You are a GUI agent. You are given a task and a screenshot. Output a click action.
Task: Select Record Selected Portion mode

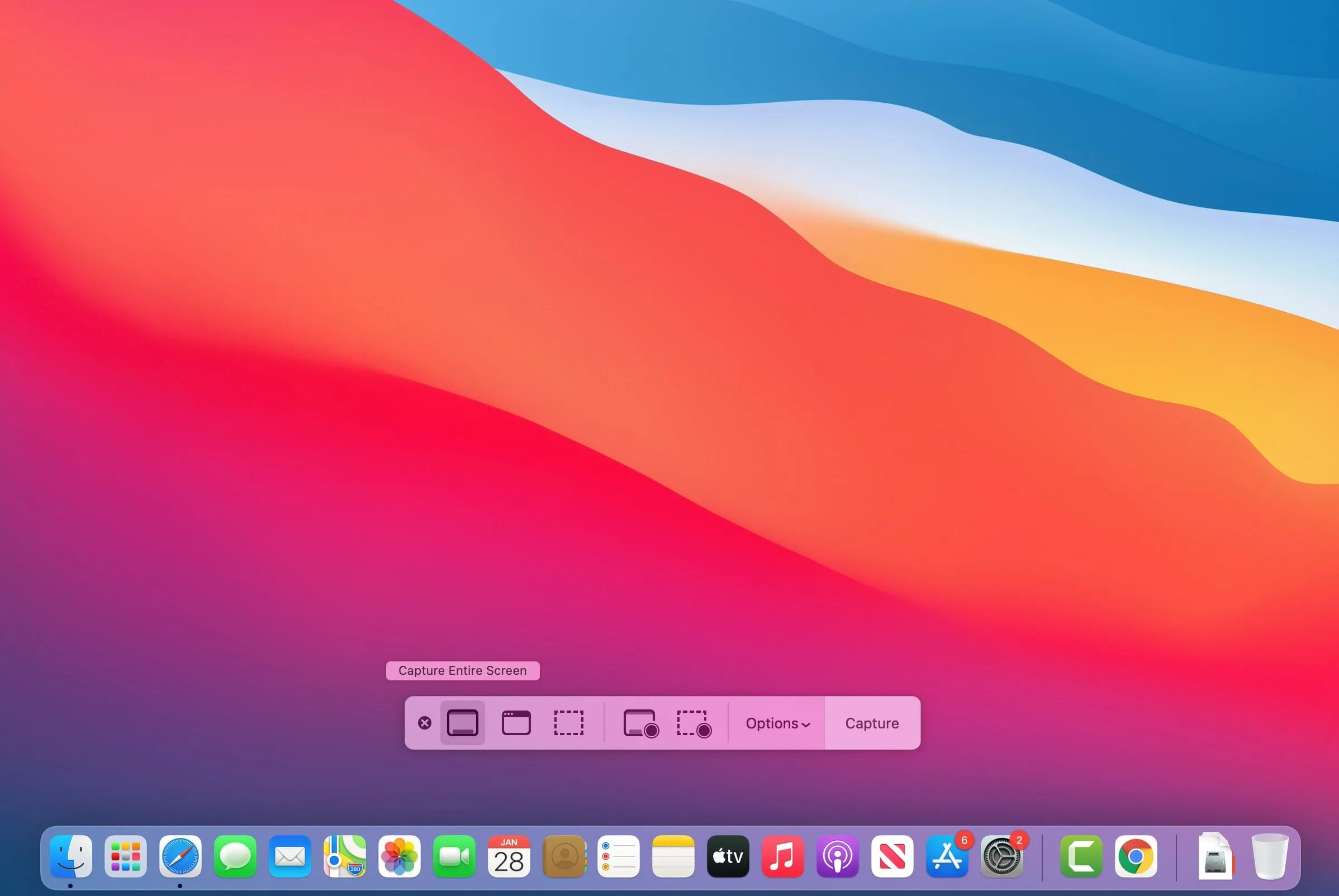point(693,723)
